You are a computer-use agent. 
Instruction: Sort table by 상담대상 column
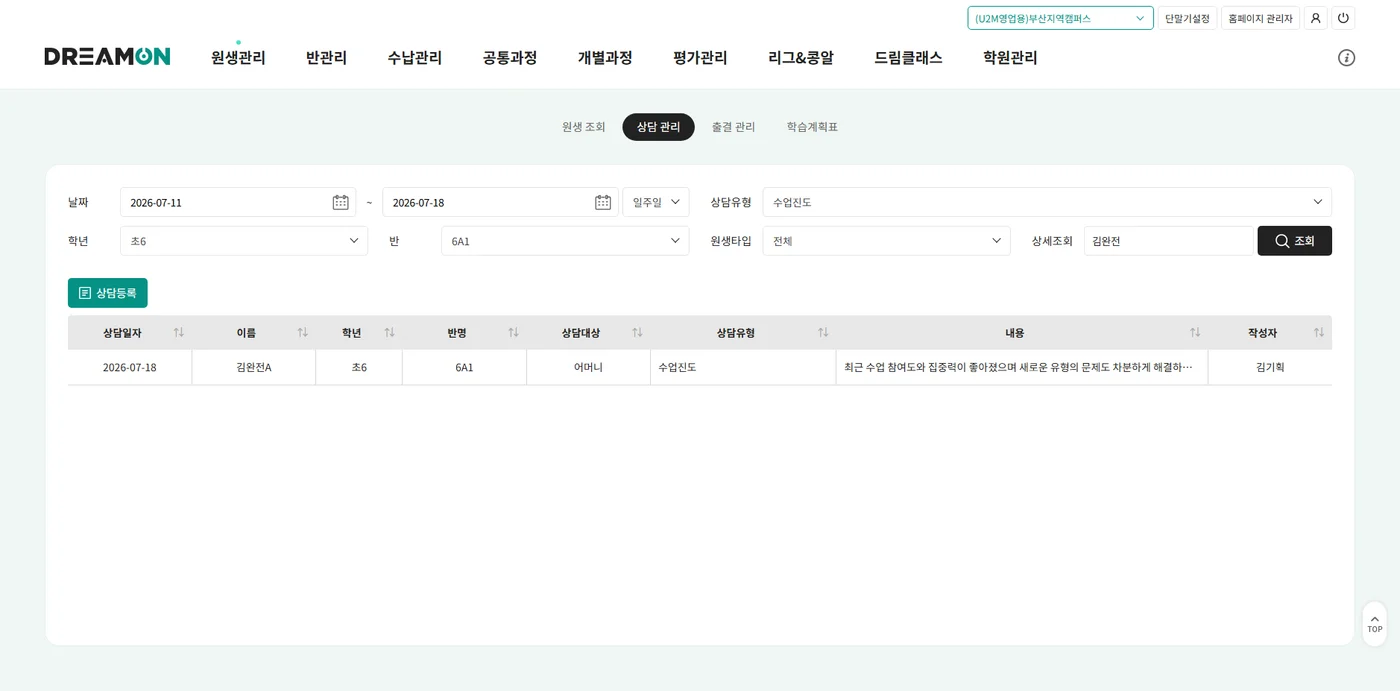click(637, 333)
